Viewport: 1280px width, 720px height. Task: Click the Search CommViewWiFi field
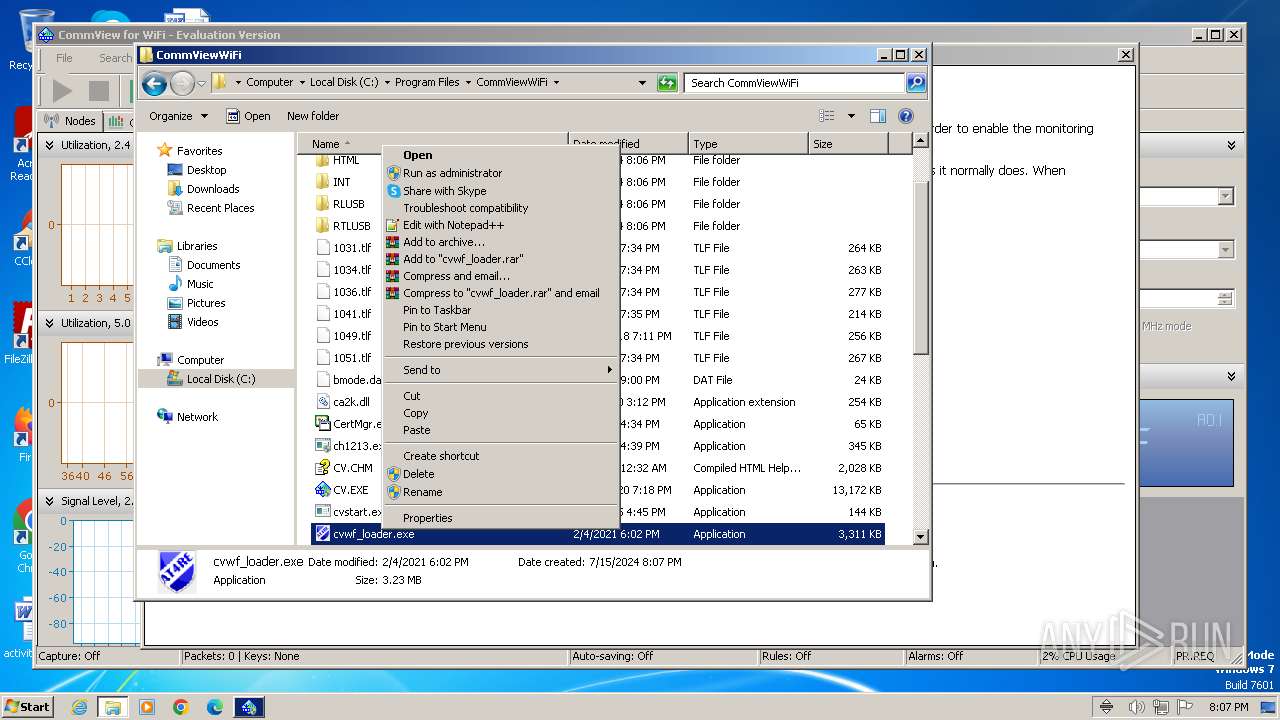[795, 83]
